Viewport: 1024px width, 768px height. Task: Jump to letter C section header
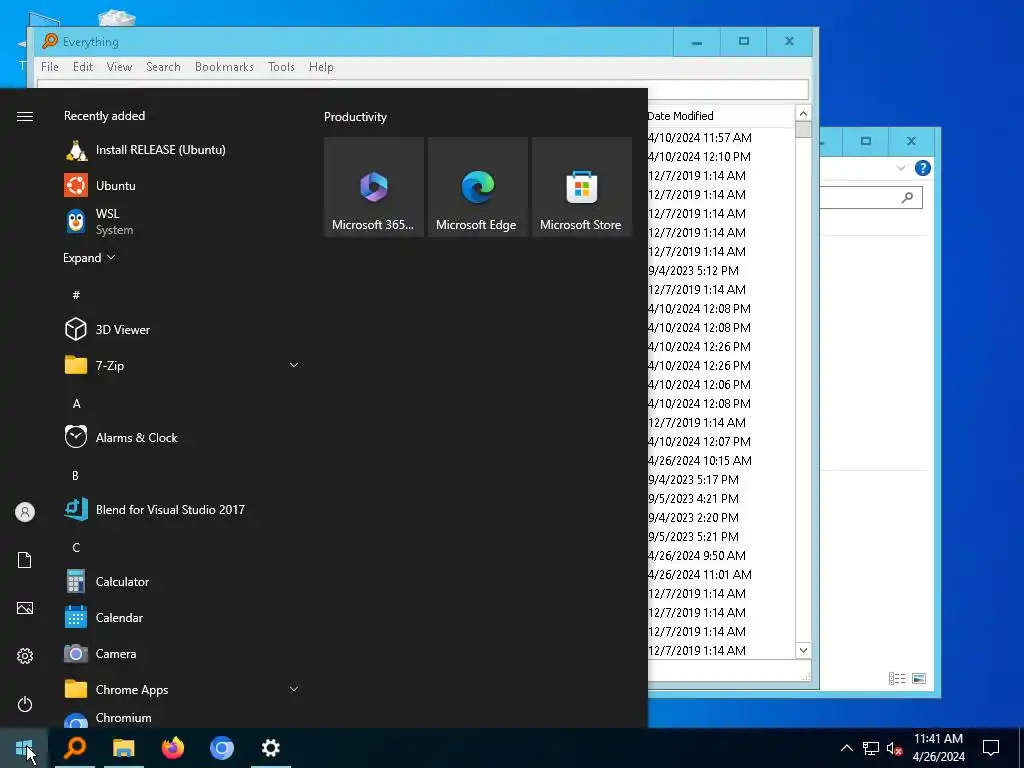76,547
